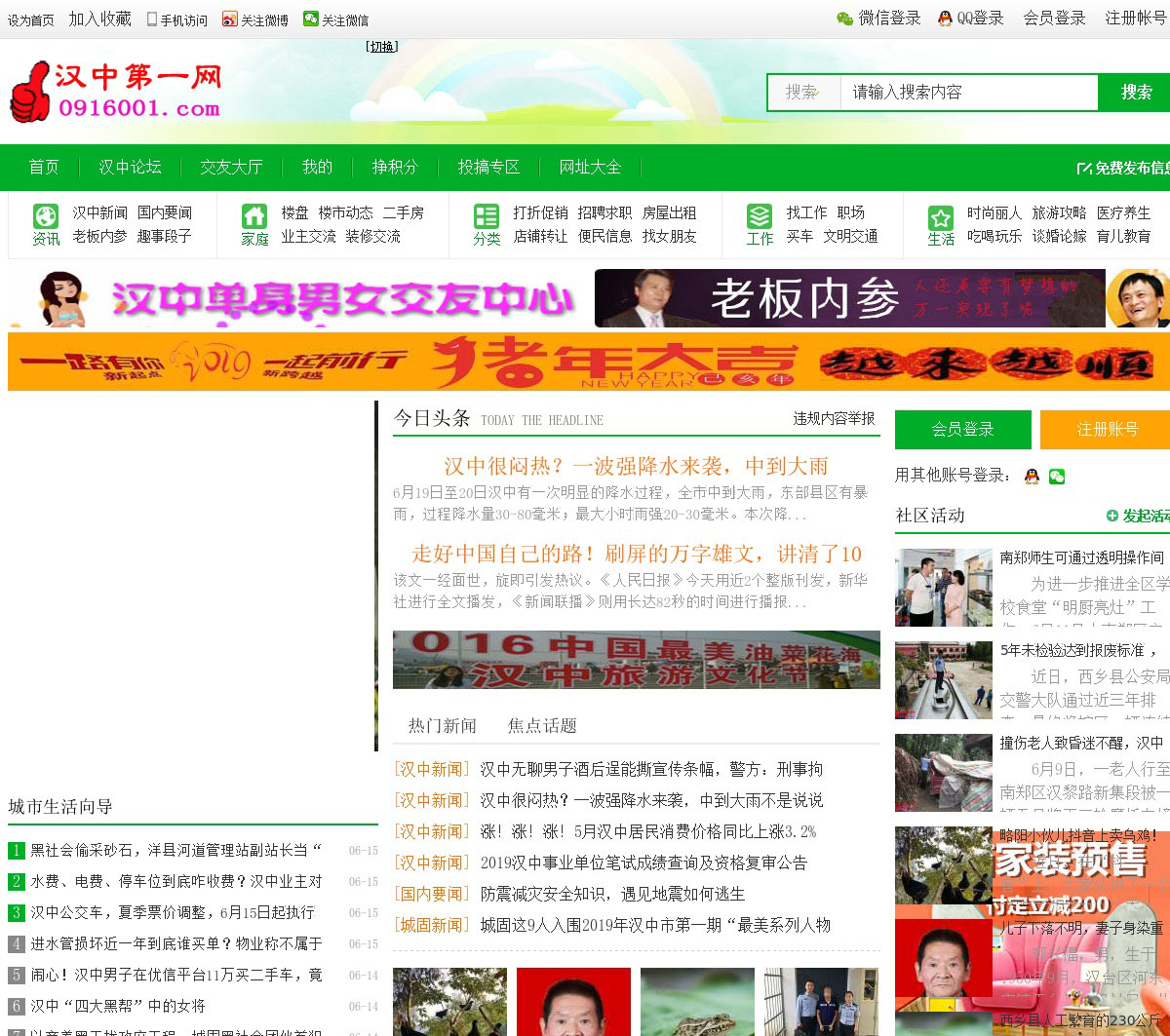
Task: Switch to the 热门新闻 tab
Action: pos(443,725)
